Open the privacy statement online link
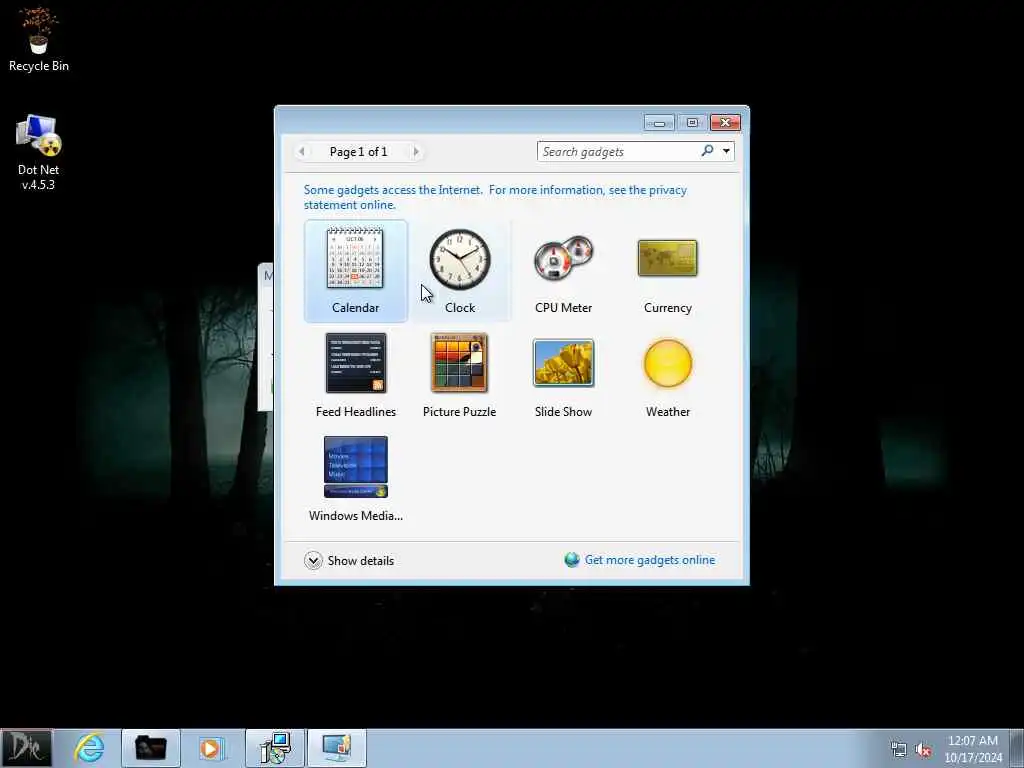 tap(495, 197)
